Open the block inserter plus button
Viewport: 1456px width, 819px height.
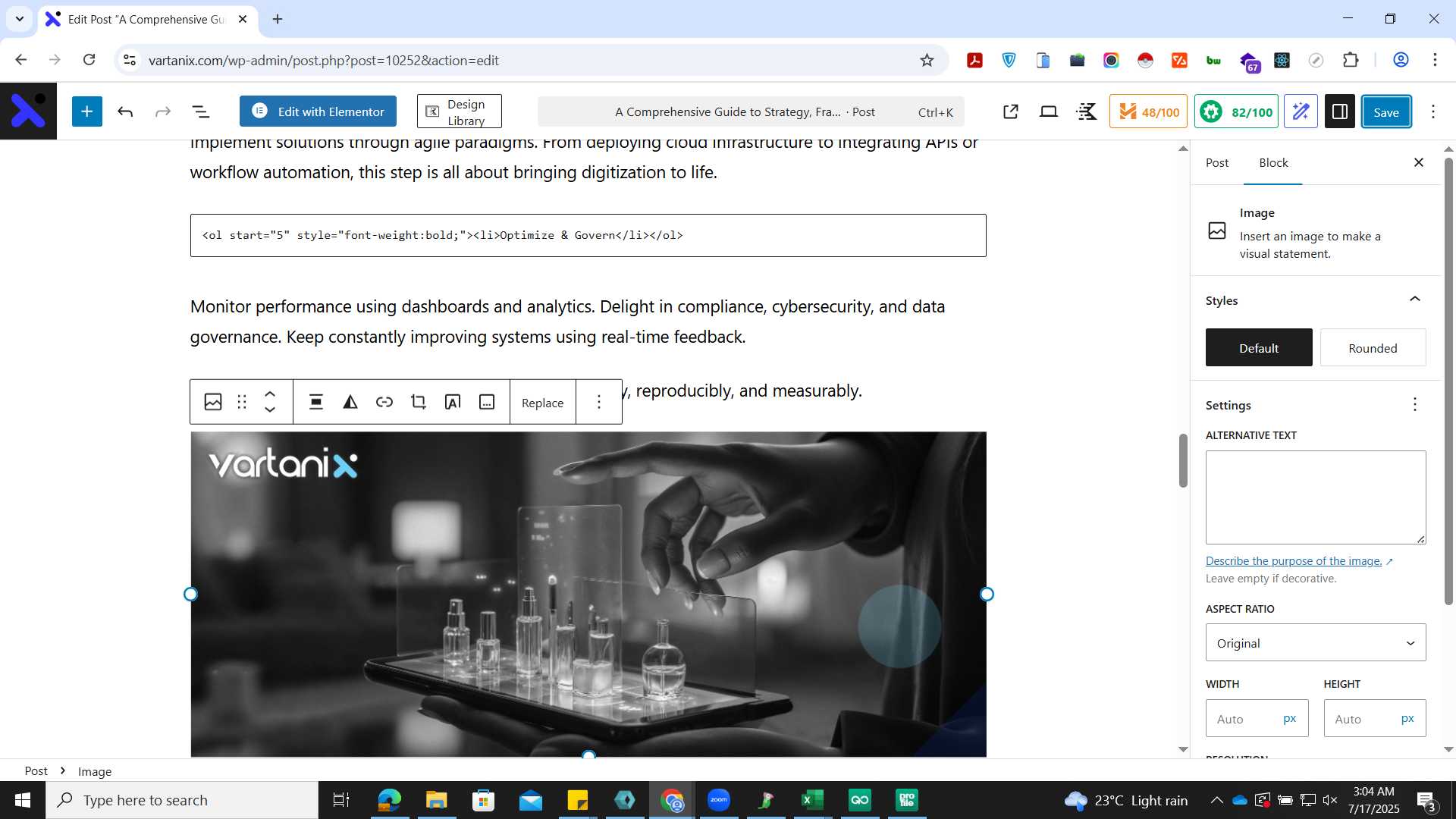(87, 111)
